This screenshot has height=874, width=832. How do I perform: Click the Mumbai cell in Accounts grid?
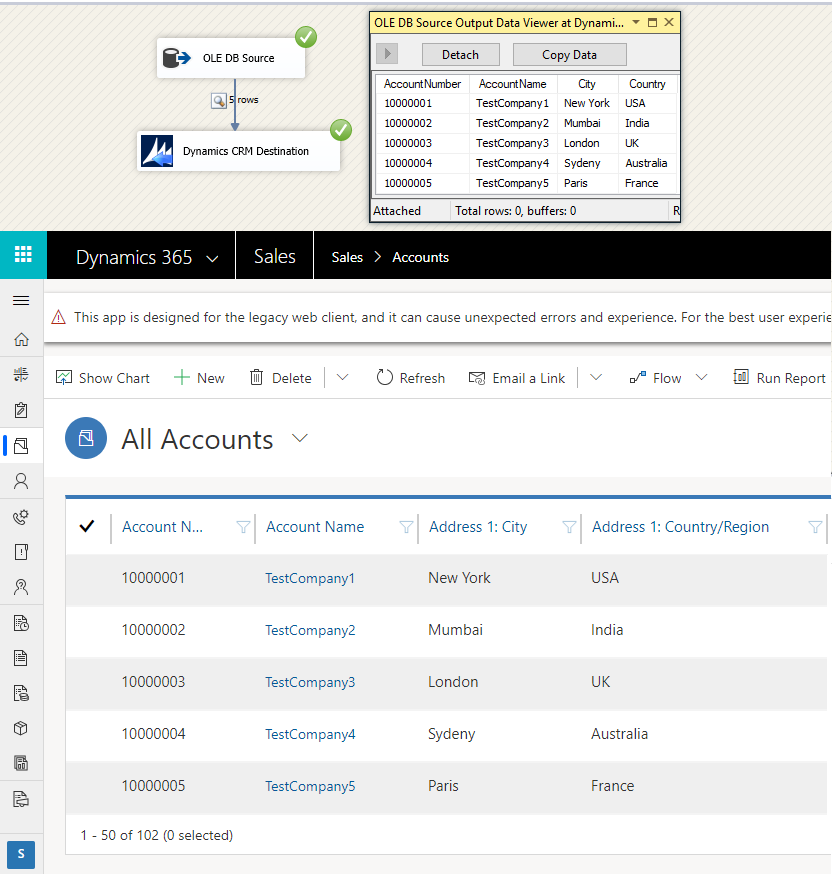(455, 630)
